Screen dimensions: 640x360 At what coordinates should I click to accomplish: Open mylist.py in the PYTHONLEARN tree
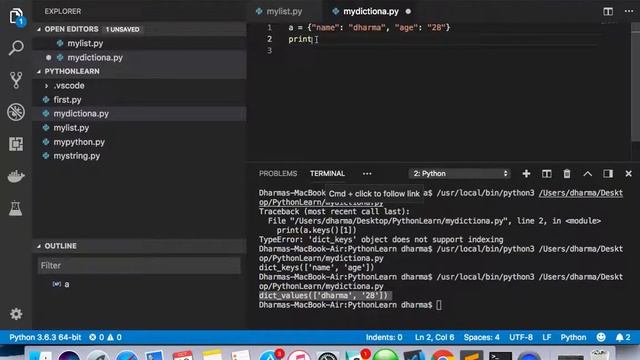[139, 128]
